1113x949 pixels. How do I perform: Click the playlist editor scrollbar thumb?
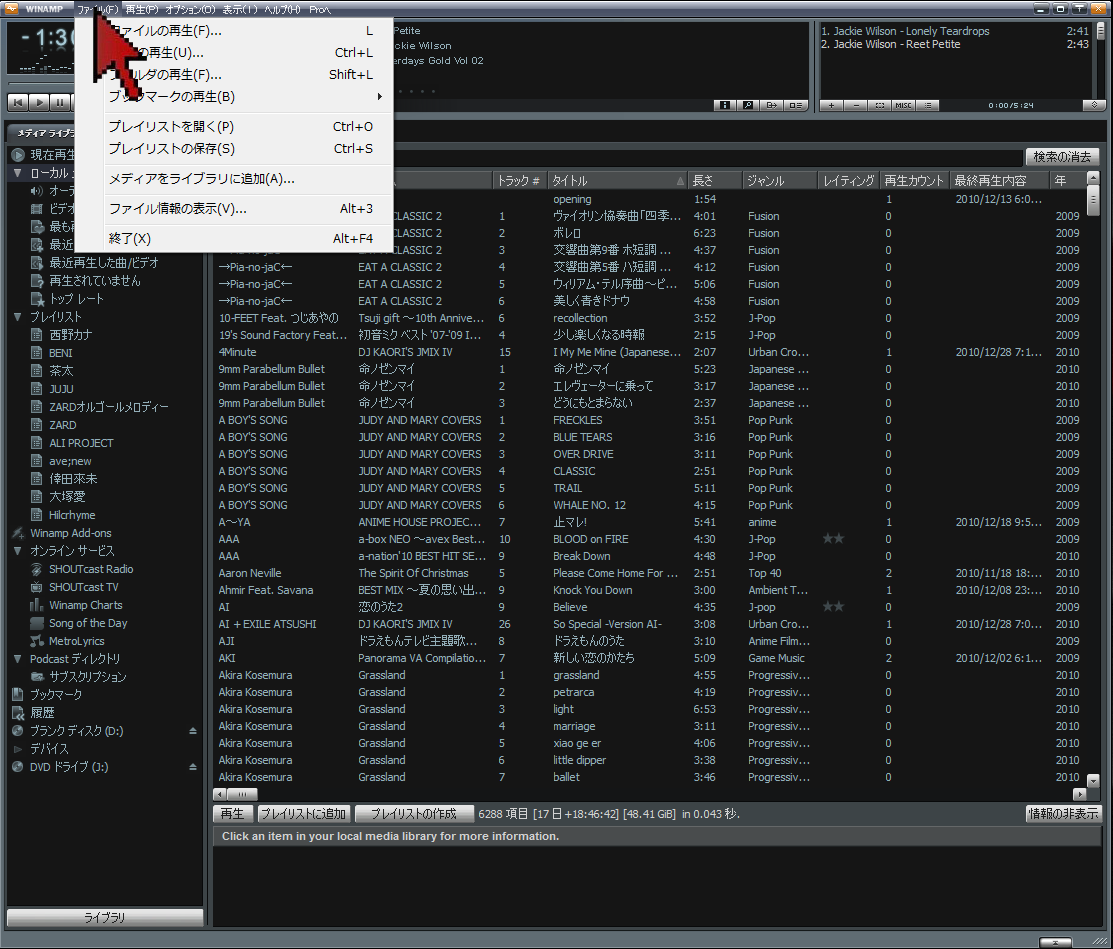coord(1100,30)
